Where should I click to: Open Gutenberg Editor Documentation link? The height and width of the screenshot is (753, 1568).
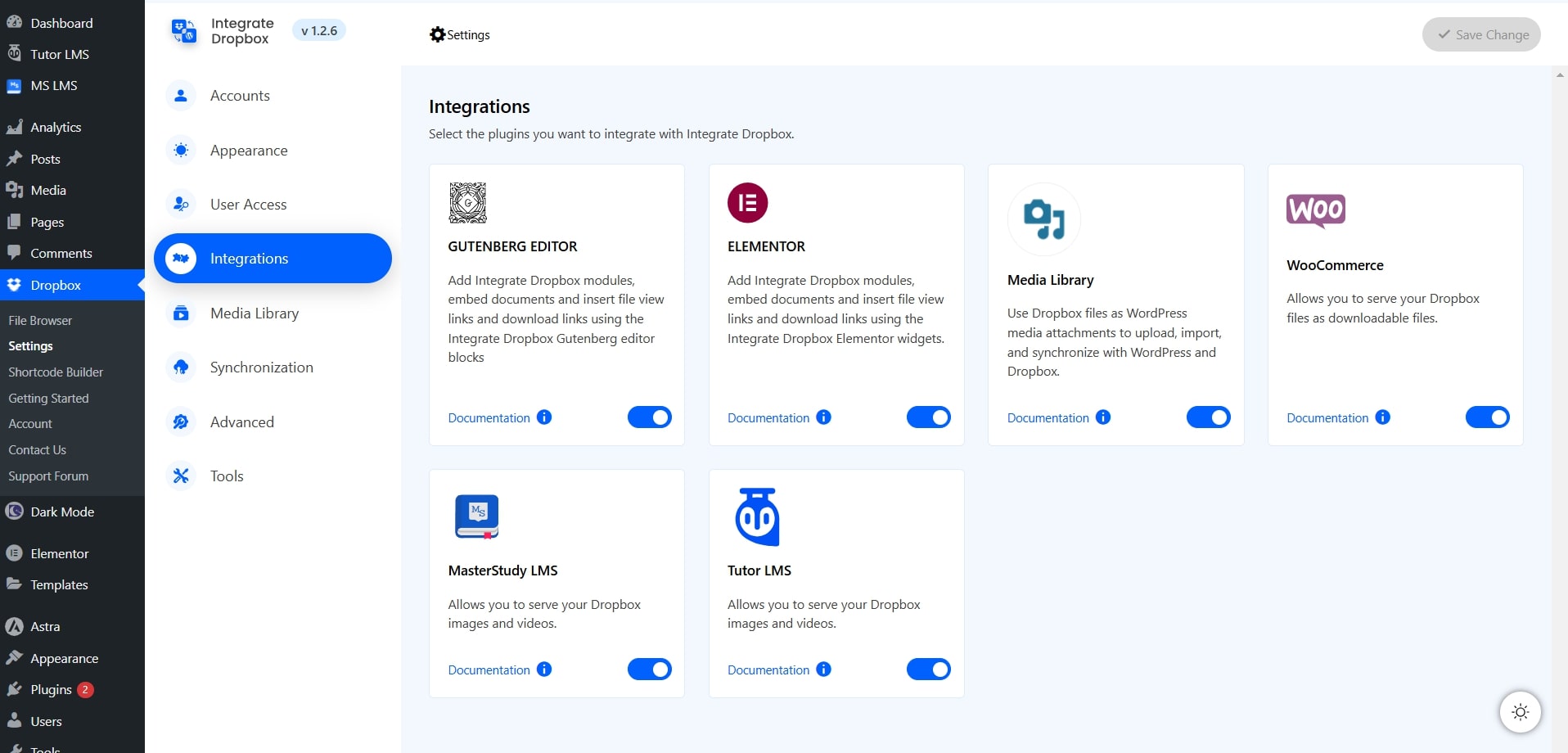(x=489, y=417)
